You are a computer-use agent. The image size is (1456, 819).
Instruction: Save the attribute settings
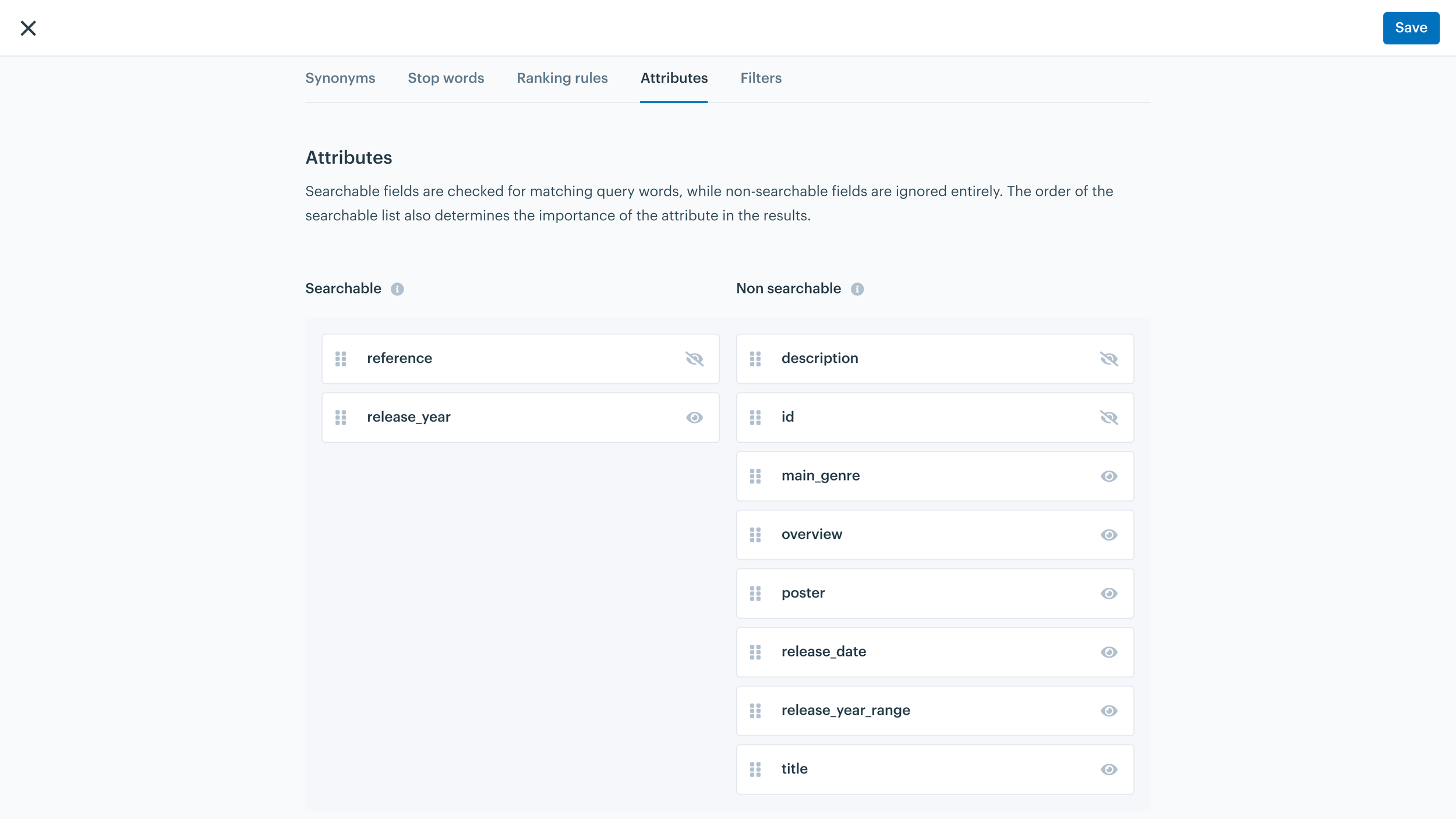(1411, 28)
